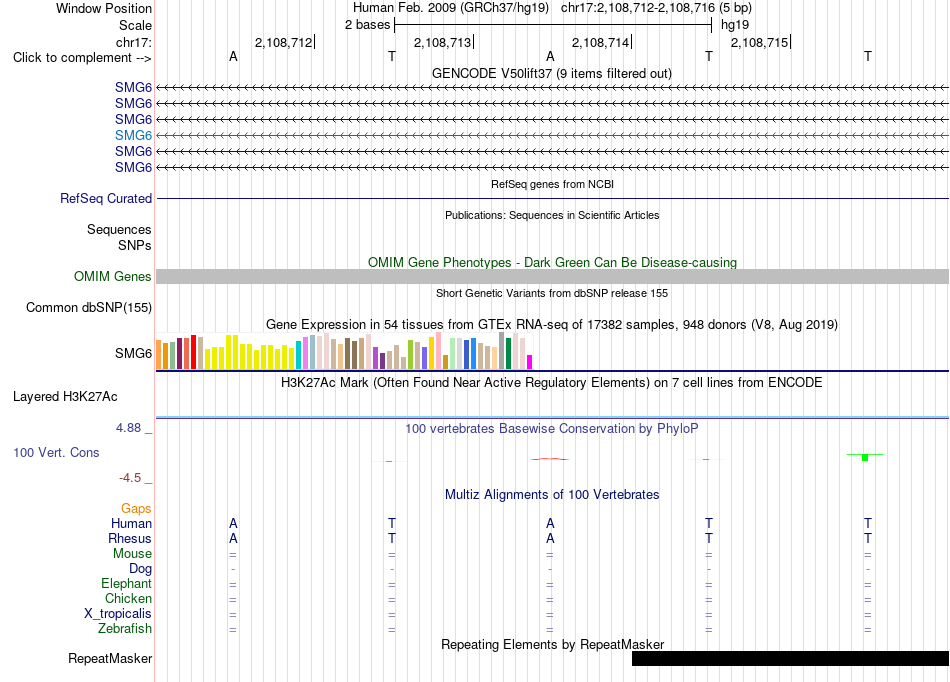Click the RepeatMasker track label
The image size is (950, 682).
[110, 658]
